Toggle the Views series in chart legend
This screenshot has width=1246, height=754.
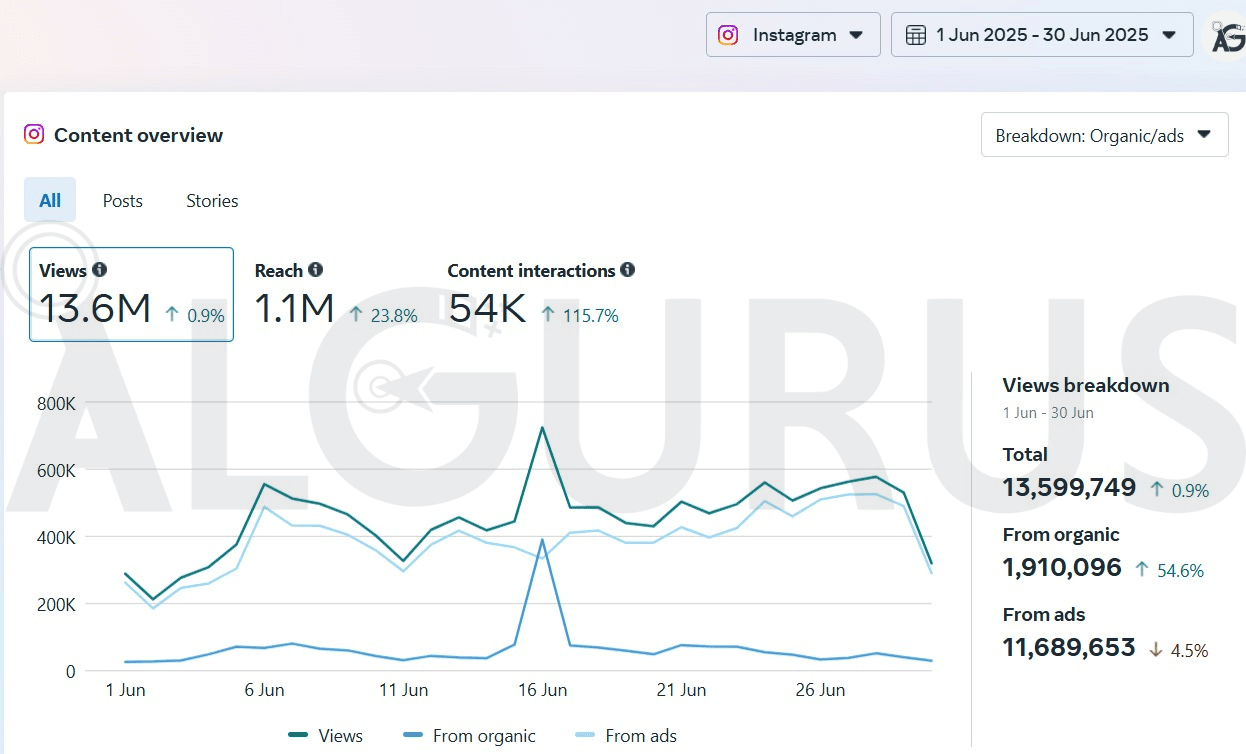coord(326,736)
